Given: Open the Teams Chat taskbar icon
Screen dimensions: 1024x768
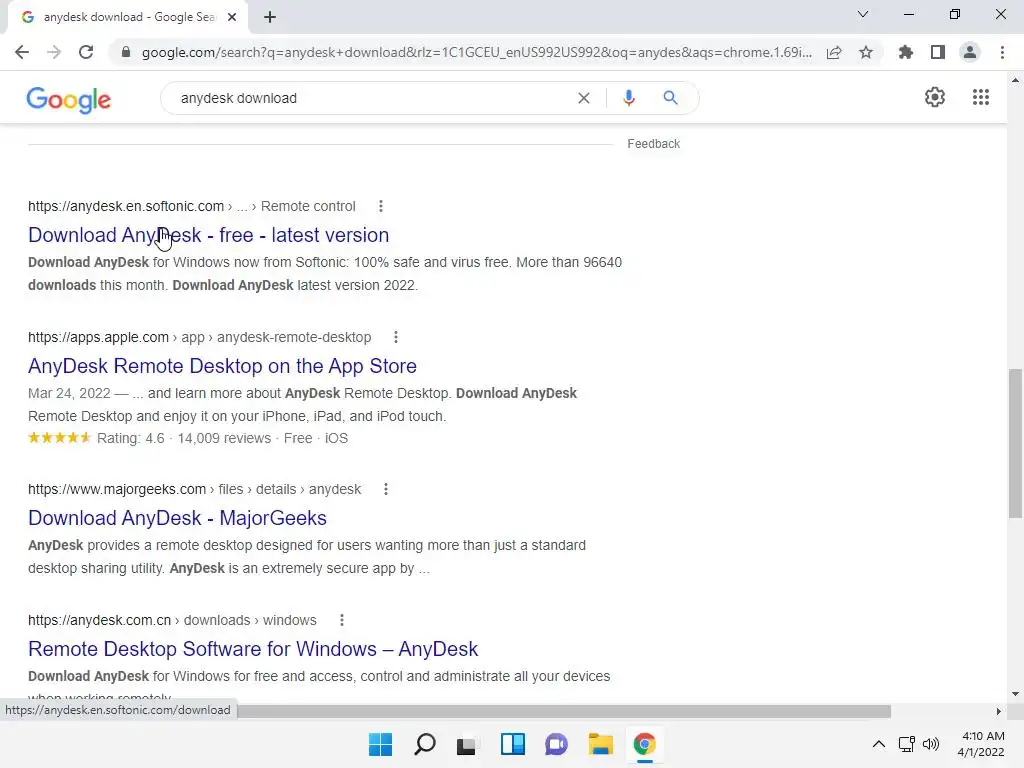Looking at the screenshot, I should [556, 744].
